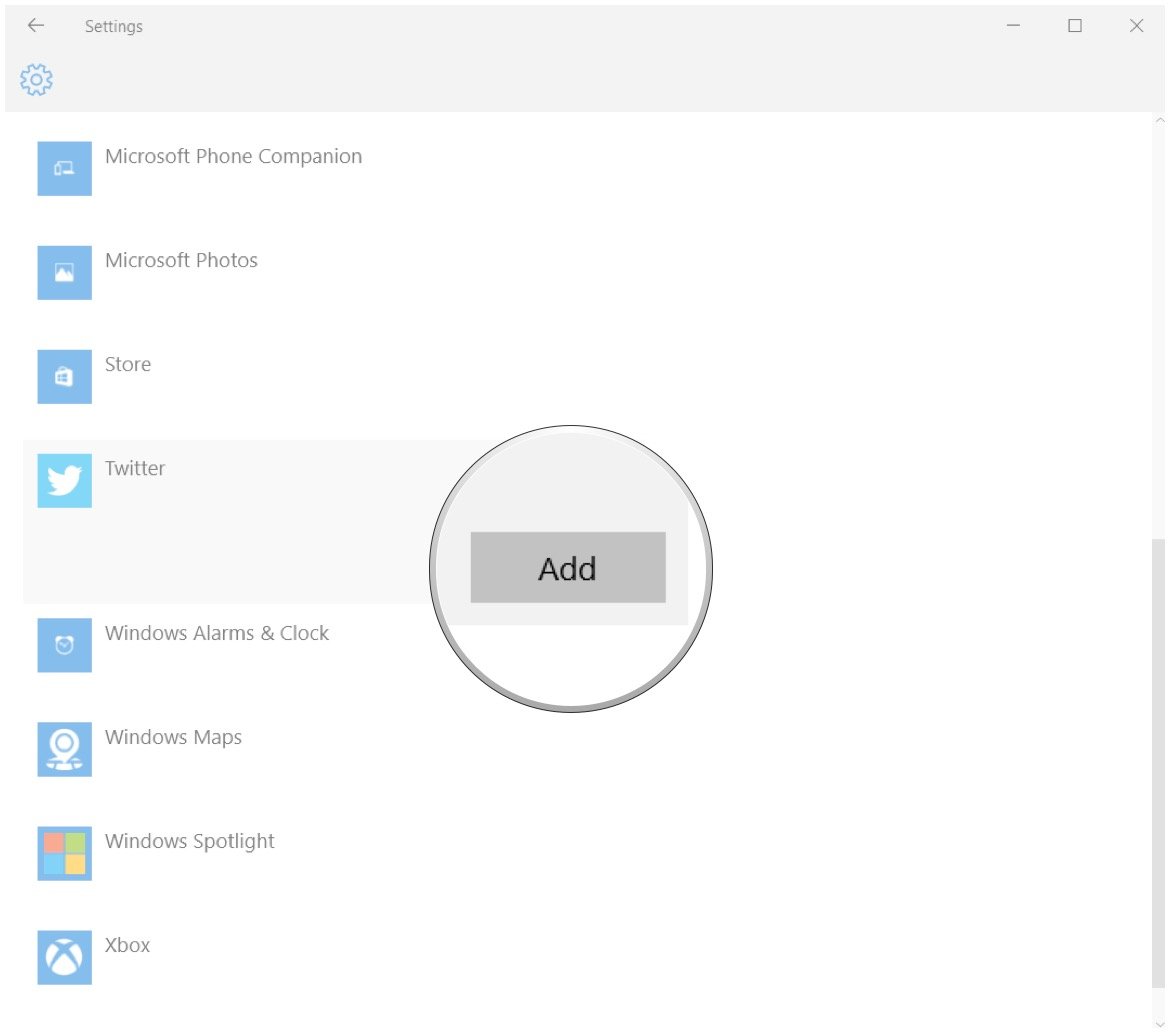Click the Windows Spotlight icon
Screen dimensions: 1170x1032
pyautogui.click(x=64, y=853)
